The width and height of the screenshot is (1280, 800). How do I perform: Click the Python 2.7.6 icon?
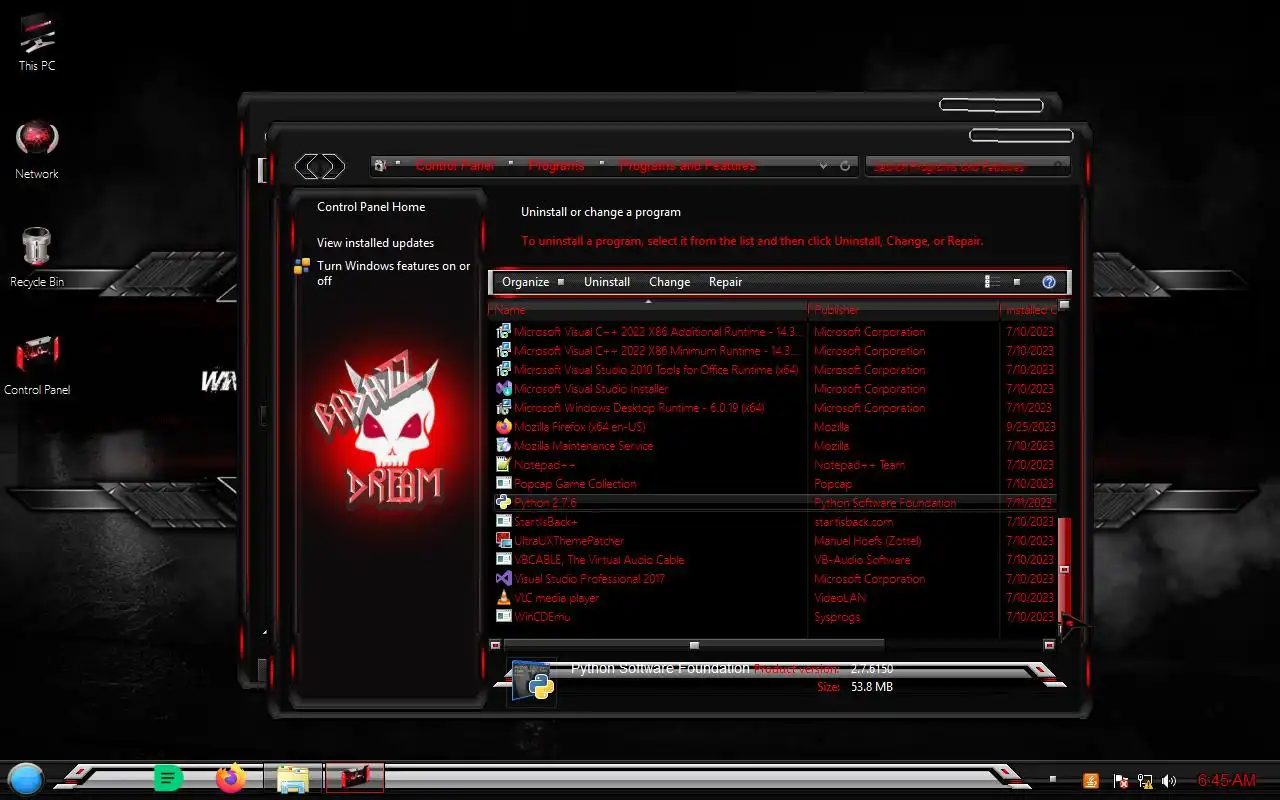coord(504,503)
